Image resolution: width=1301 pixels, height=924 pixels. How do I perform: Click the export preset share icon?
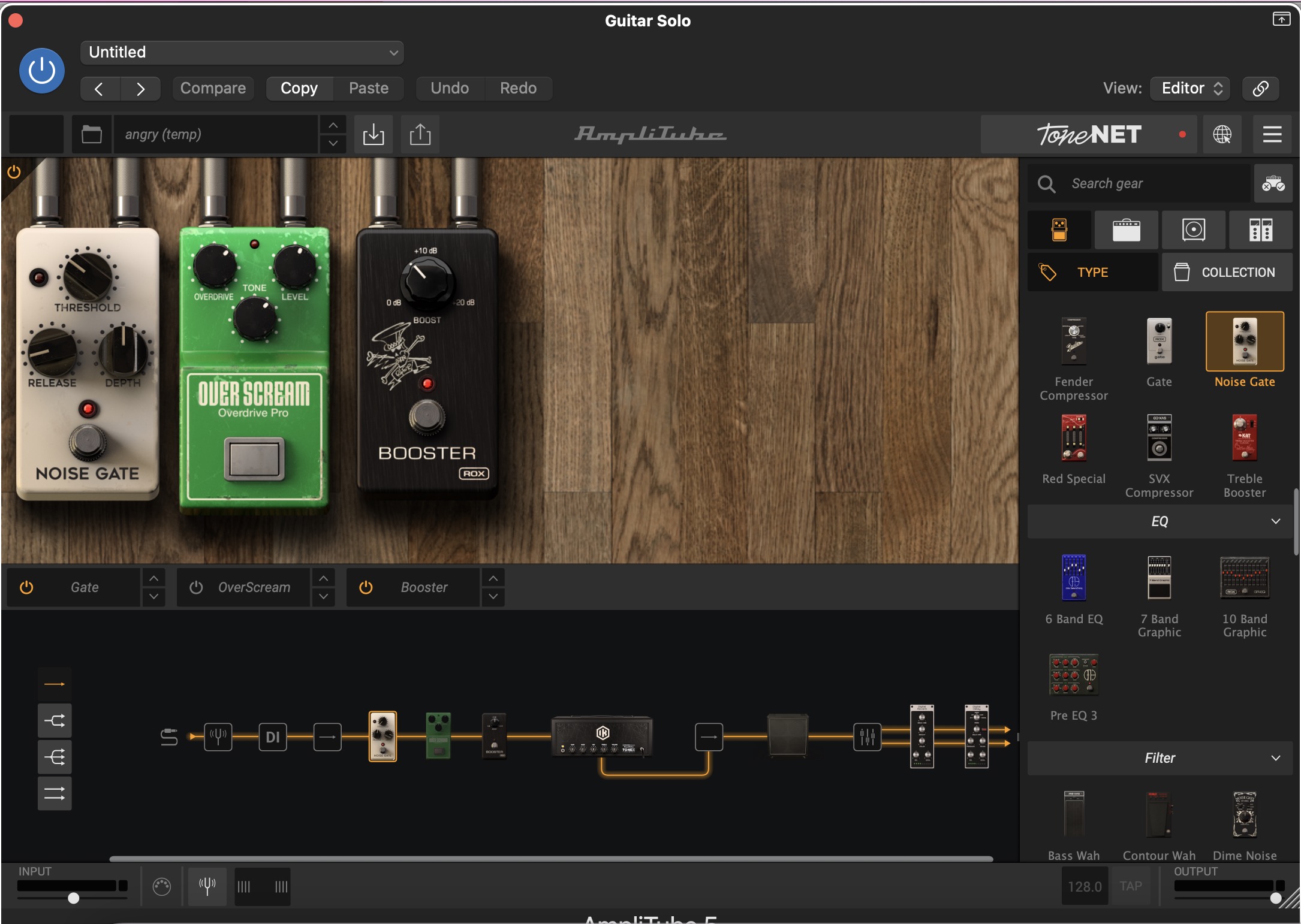[x=420, y=134]
